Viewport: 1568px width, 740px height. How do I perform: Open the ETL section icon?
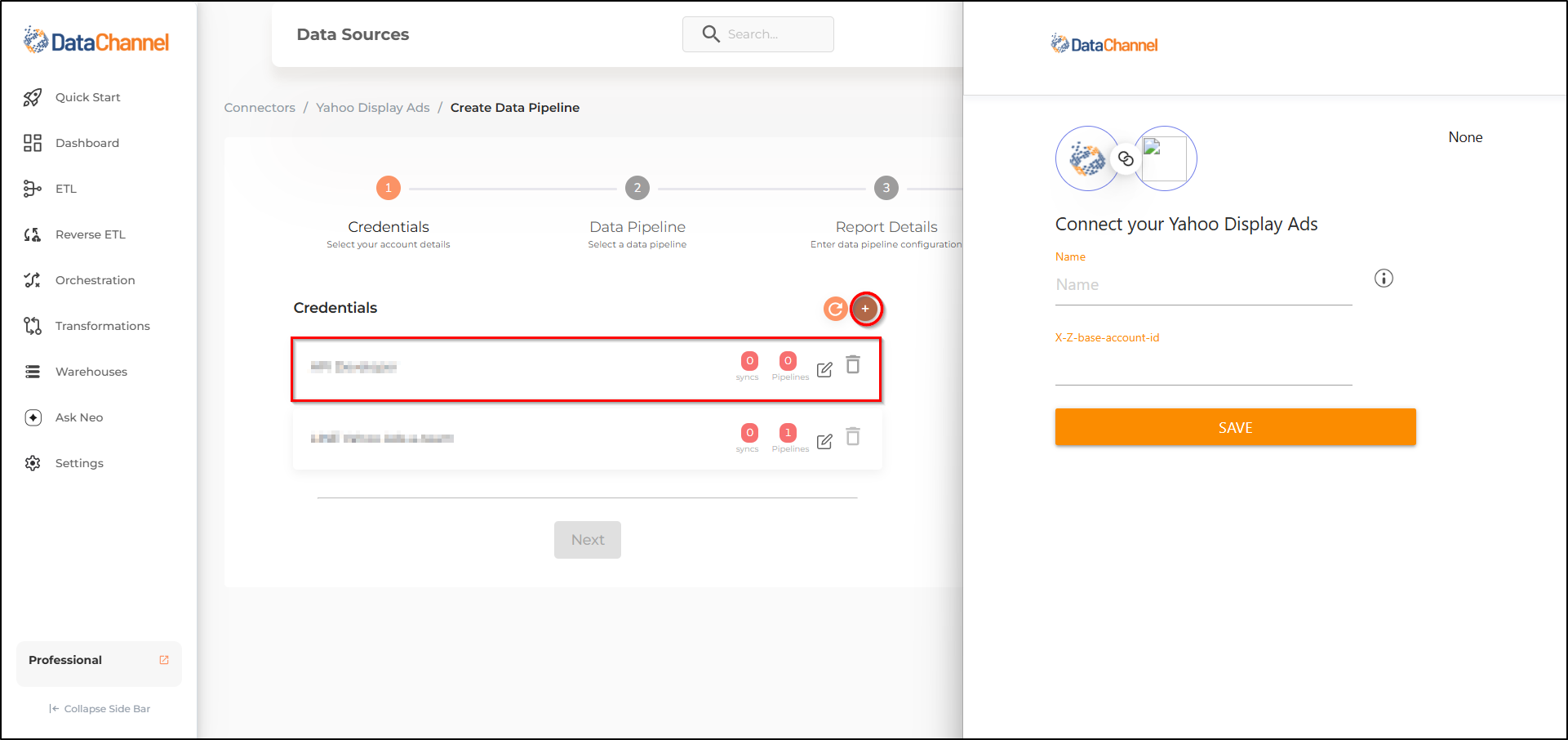pos(33,189)
